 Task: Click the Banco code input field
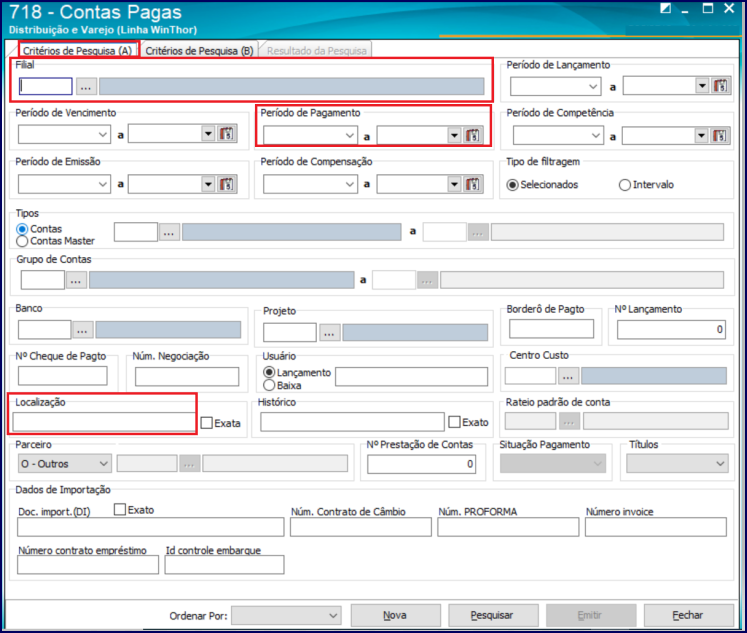tap(44, 330)
